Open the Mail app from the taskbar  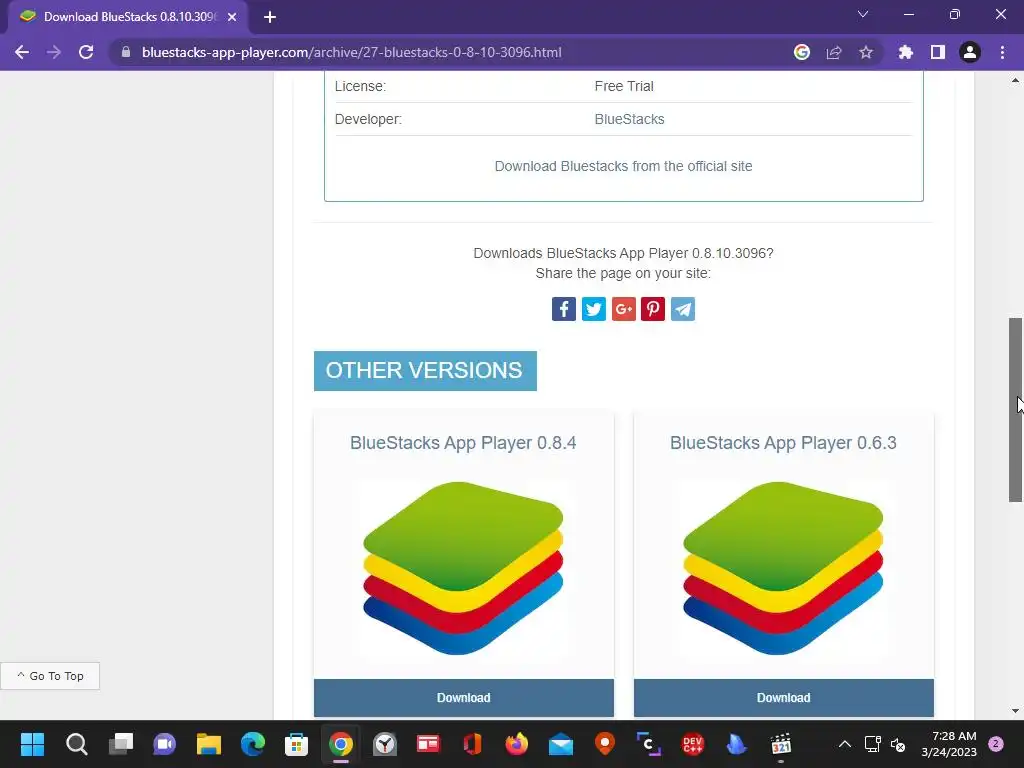point(561,744)
